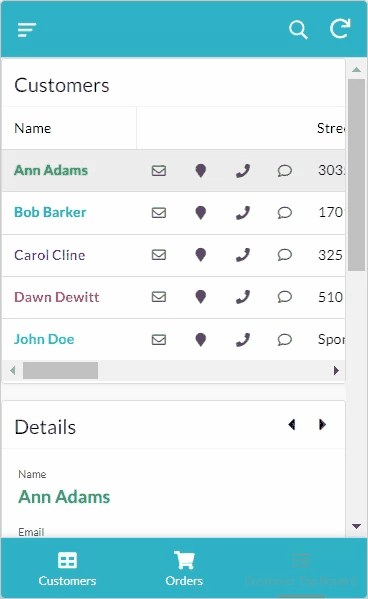Open the Customer Dashboard tab
Screen dimensions: 368x599
[301, 568]
